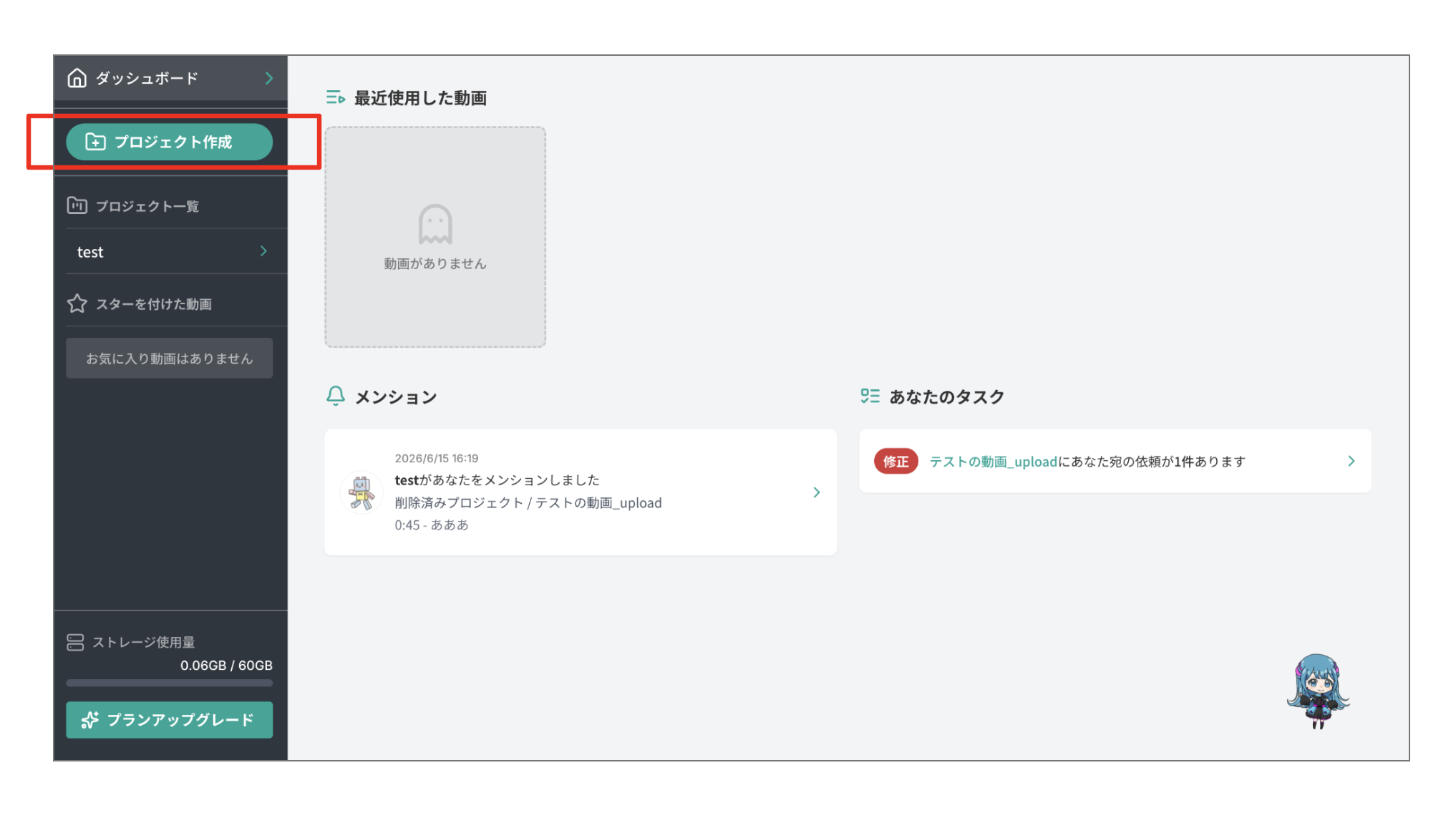This screenshot has height=813, width=1456.
Task: Open the ダッシュボード chevron arrow
Action: 269,78
